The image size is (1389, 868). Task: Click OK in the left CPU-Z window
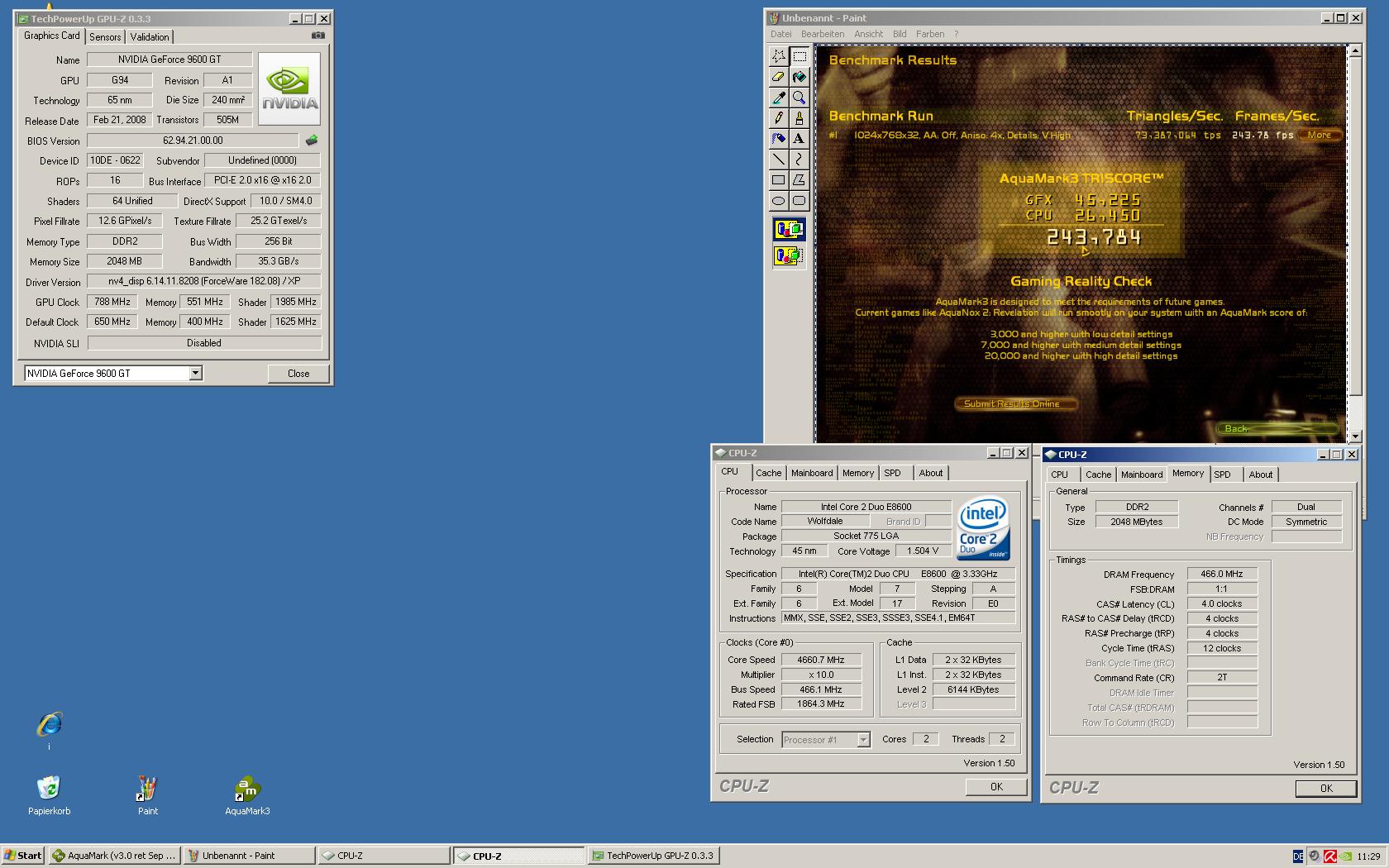(996, 787)
